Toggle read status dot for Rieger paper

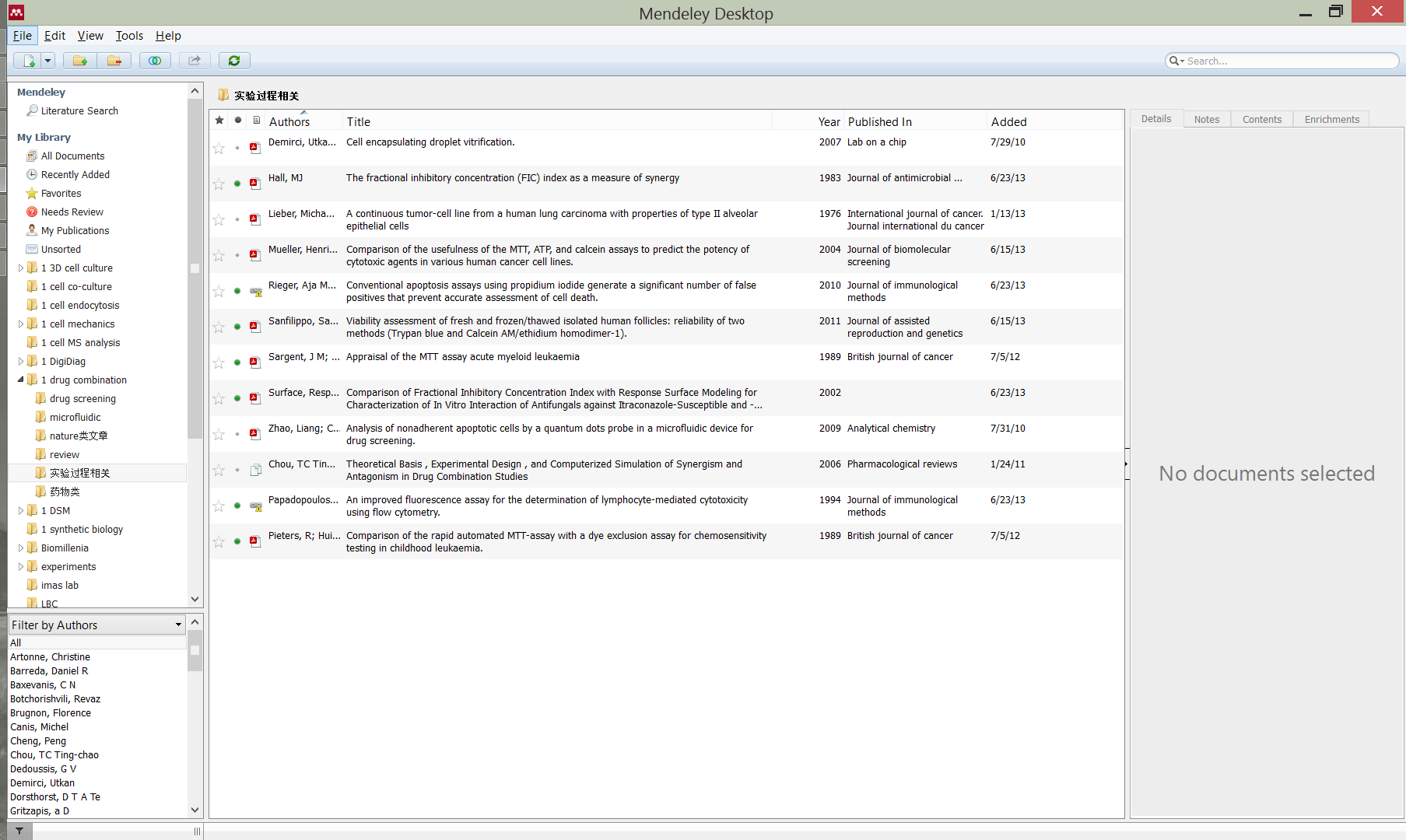coord(237,291)
